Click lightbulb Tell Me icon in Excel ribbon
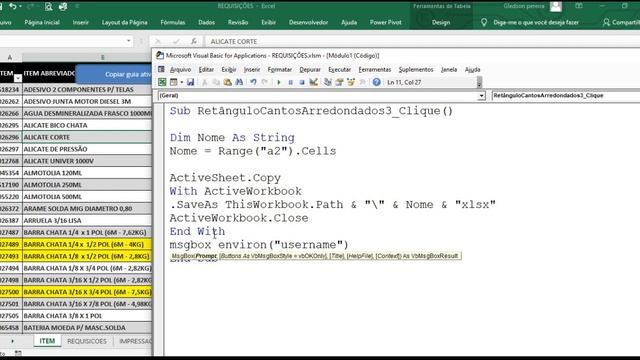Screen dimensions: 640x360 [484, 22]
